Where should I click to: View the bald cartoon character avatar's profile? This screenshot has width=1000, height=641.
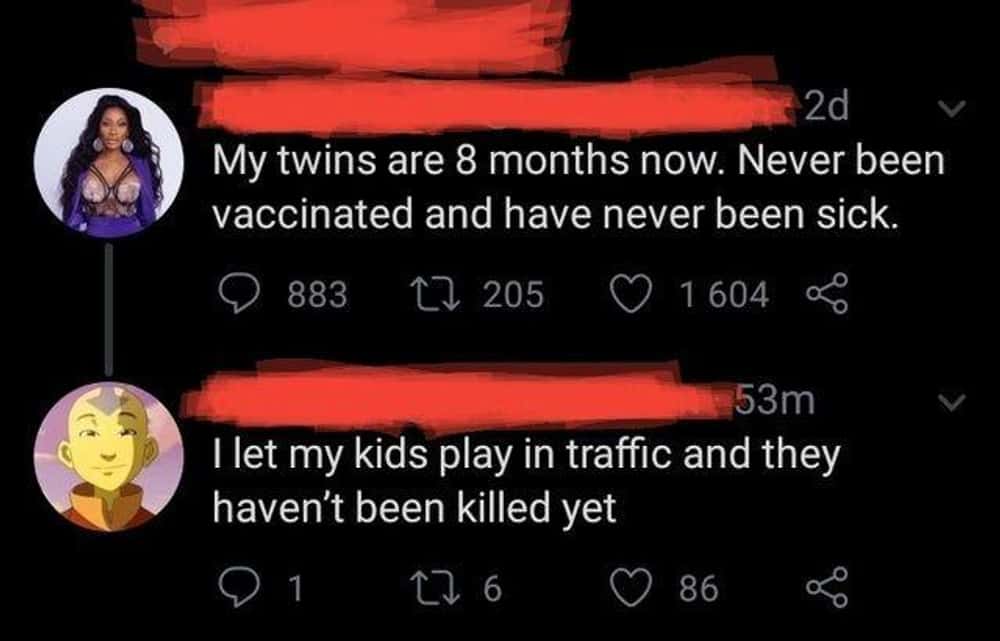point(109,456)
